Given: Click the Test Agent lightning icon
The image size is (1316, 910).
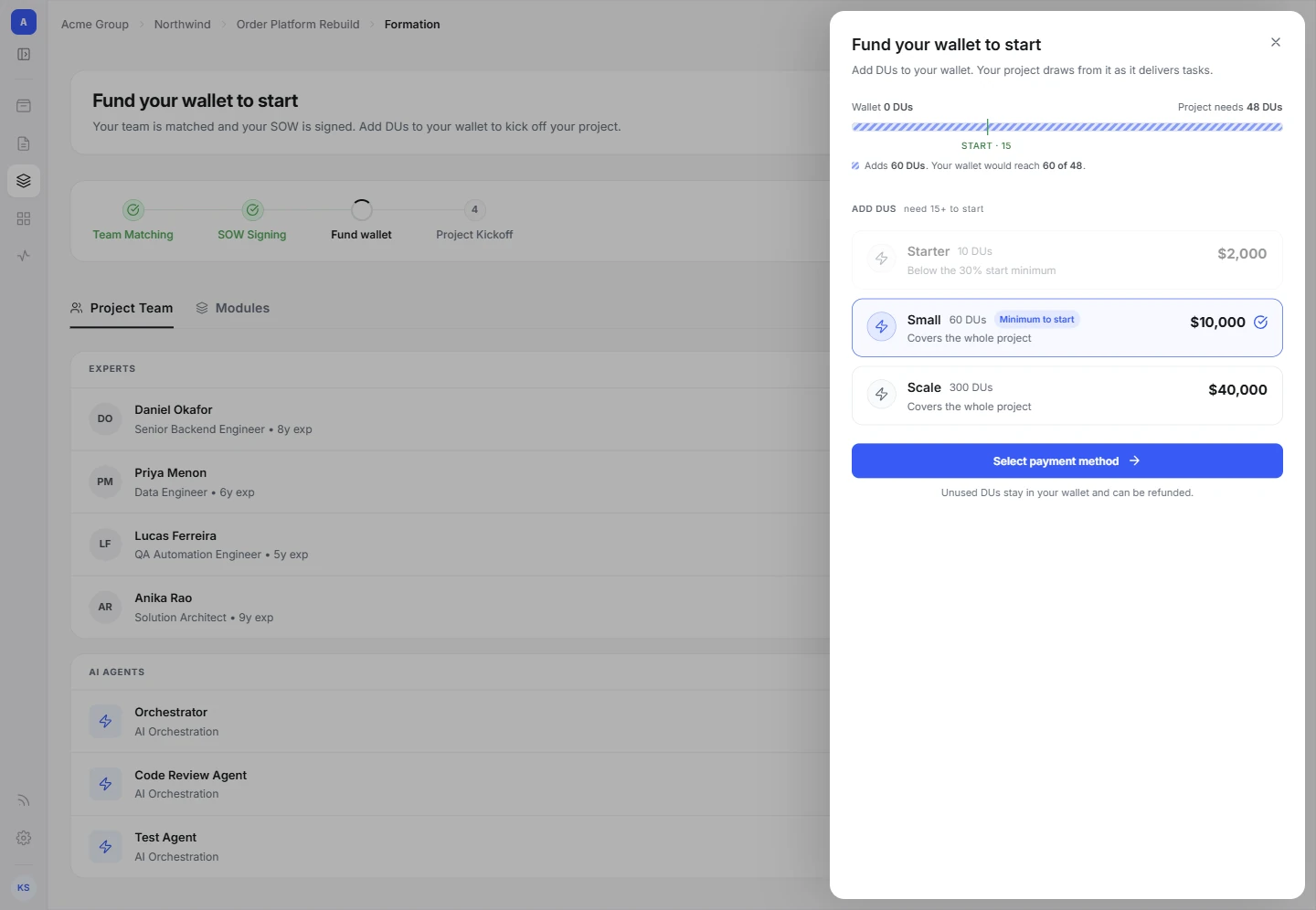Looking at the screenshot, I should [105, 847].
